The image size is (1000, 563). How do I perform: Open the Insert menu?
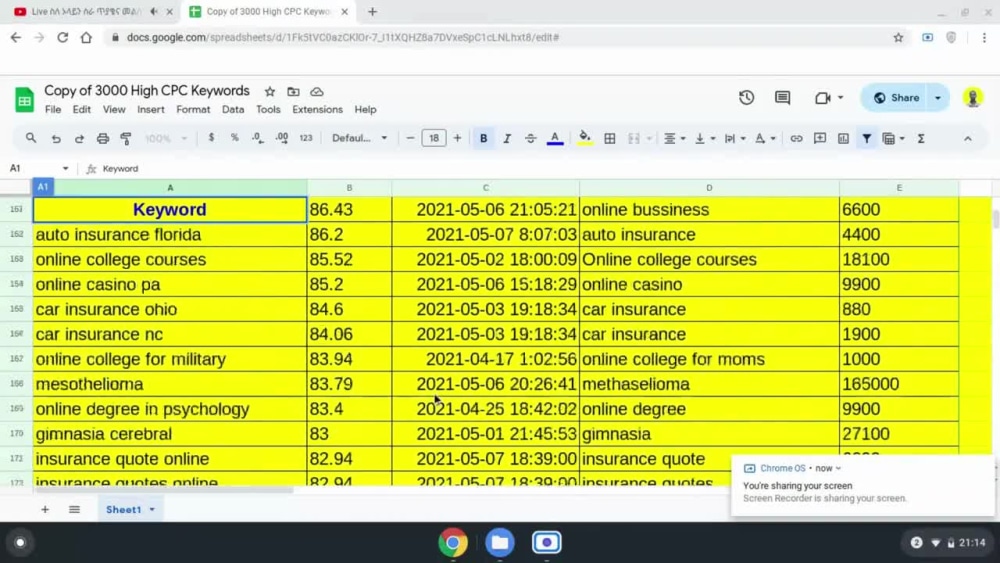[151, 110]
